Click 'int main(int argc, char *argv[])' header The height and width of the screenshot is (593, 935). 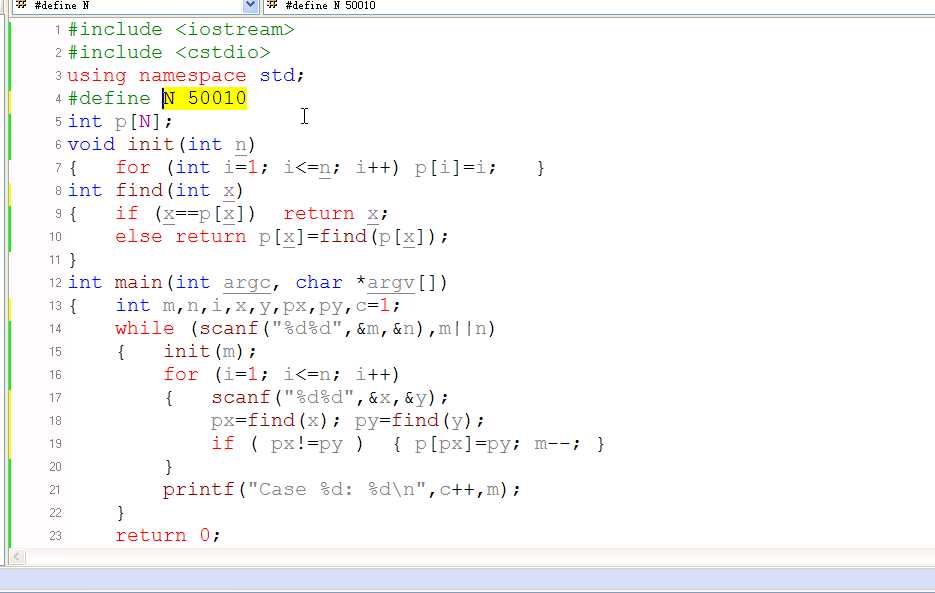[x=258, y=283]
